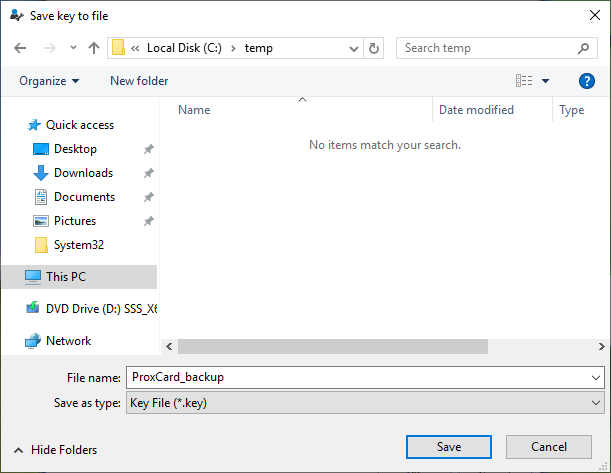Screen dimensions: 611x473
Task: Click the Network globe icon
Action: [x=33, y=341]
